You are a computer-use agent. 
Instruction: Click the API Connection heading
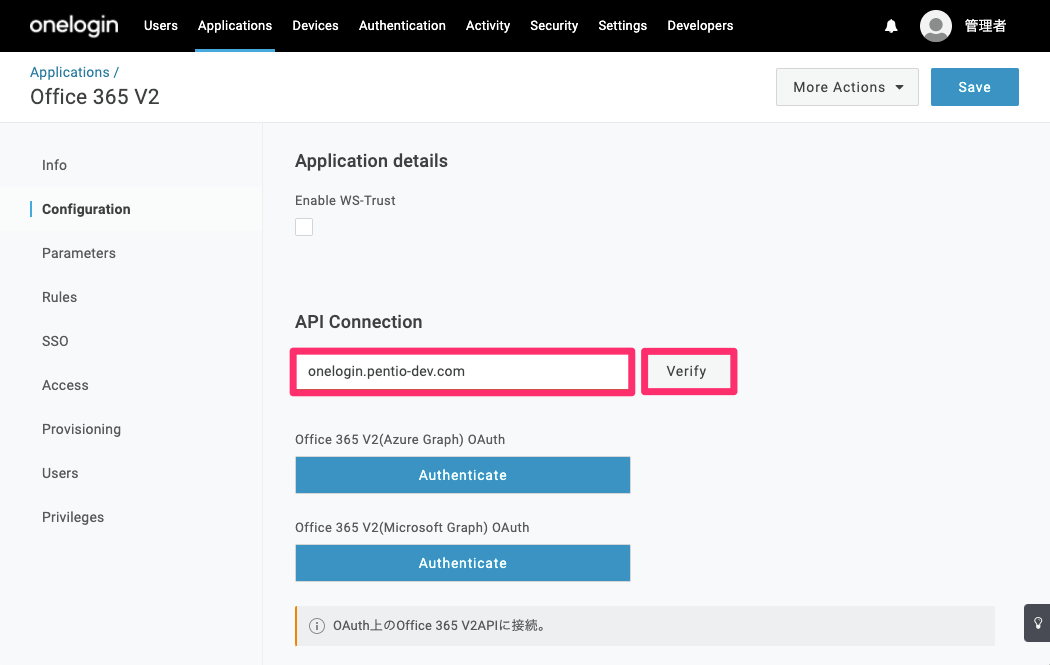coord(358,322)
